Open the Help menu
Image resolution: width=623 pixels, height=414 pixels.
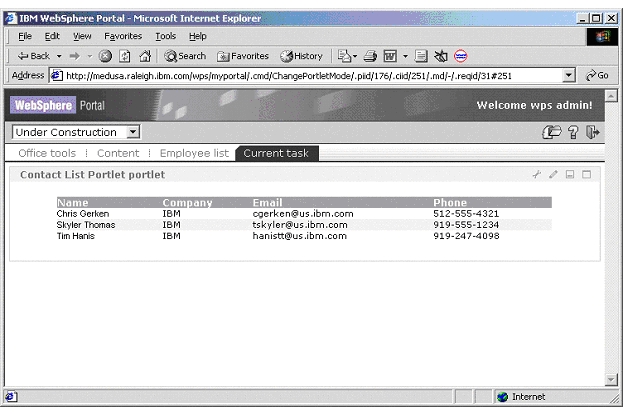click(197, 36)
